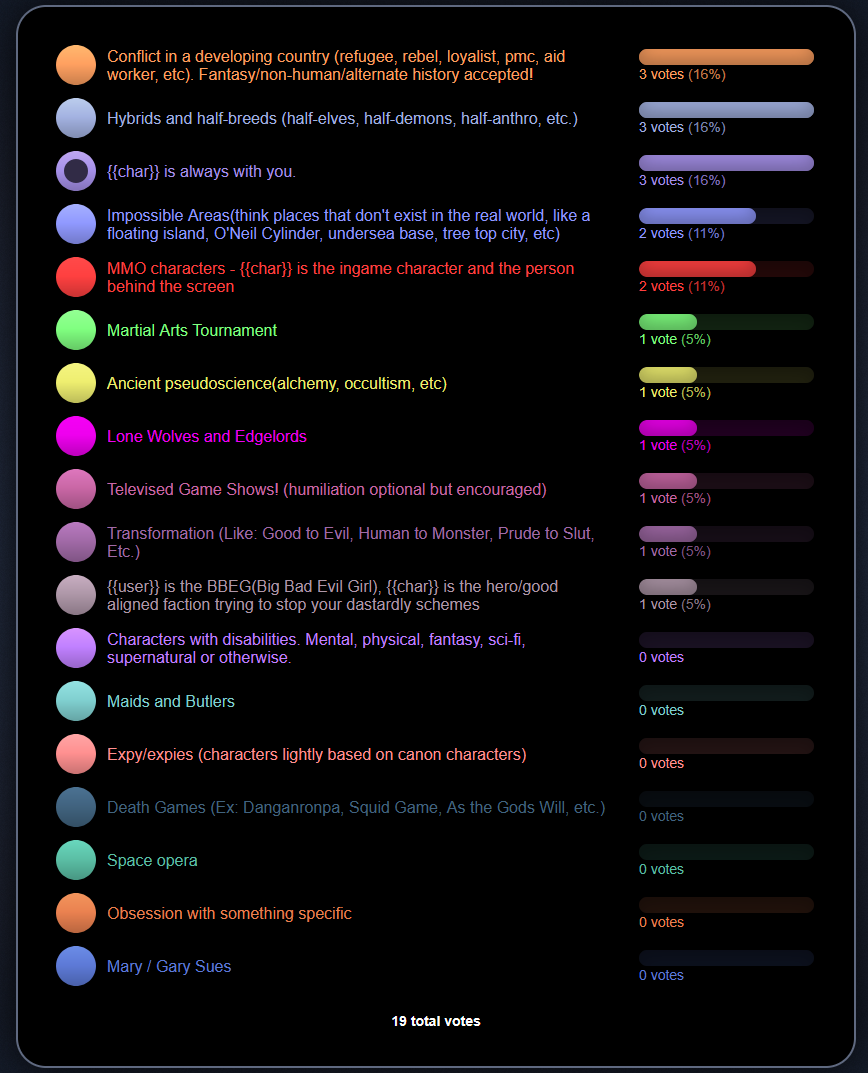Click the Impossible Areas option description
This screenshot has width=868, height=1073.
tap(348, 224)
